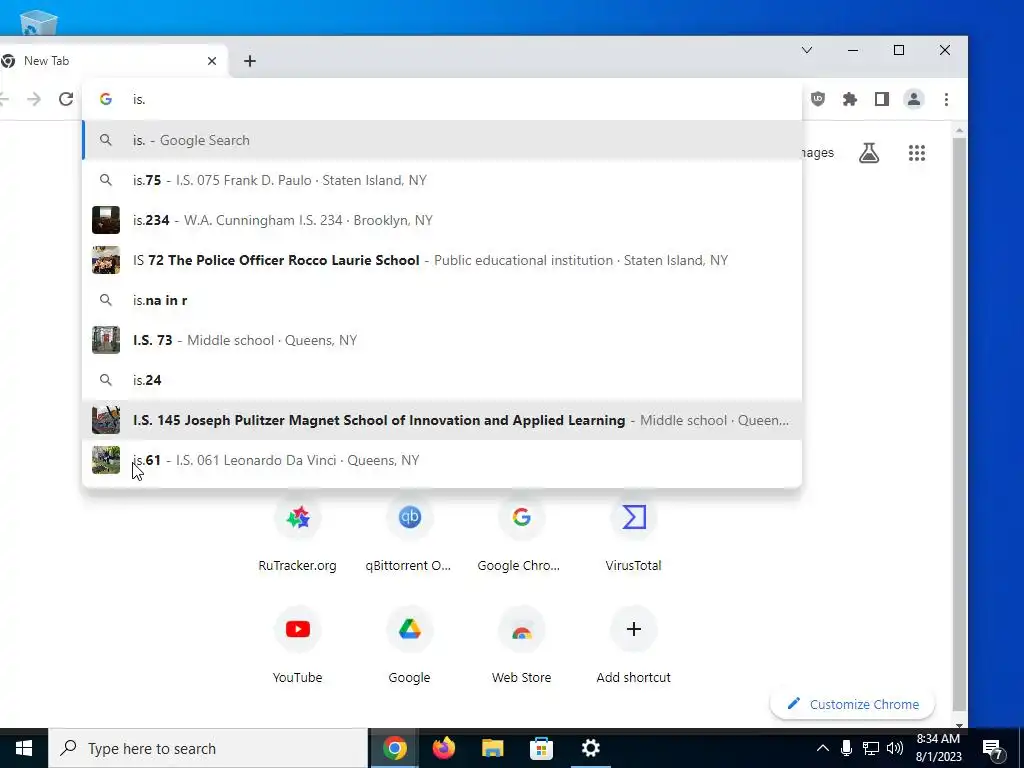This screenshot has height=768, width=1024.
Task: Click the microphone tray icon
Action: tap(846, 748)
